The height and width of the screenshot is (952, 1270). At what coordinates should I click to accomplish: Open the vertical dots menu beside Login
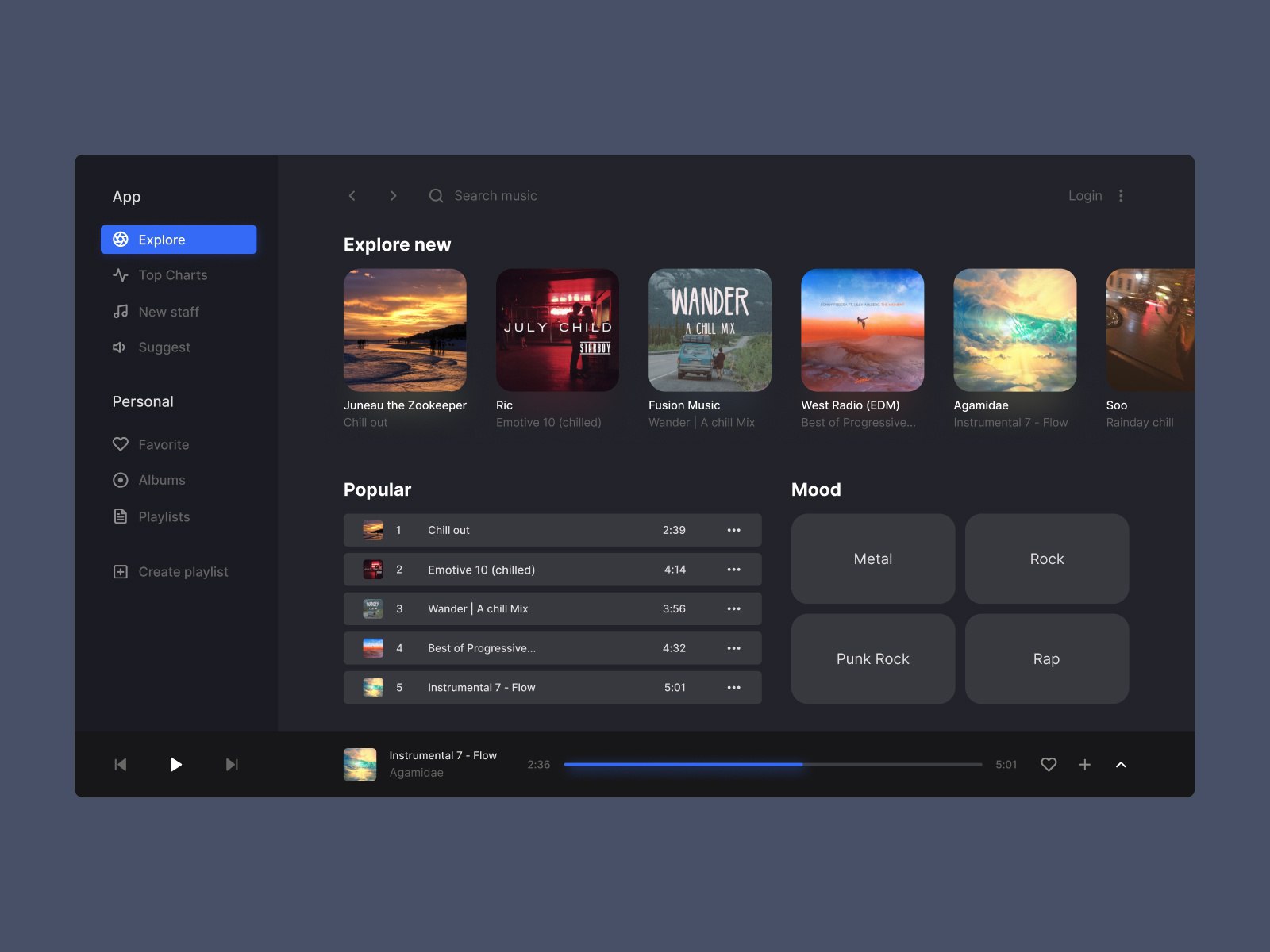(x=1121, y=196)
